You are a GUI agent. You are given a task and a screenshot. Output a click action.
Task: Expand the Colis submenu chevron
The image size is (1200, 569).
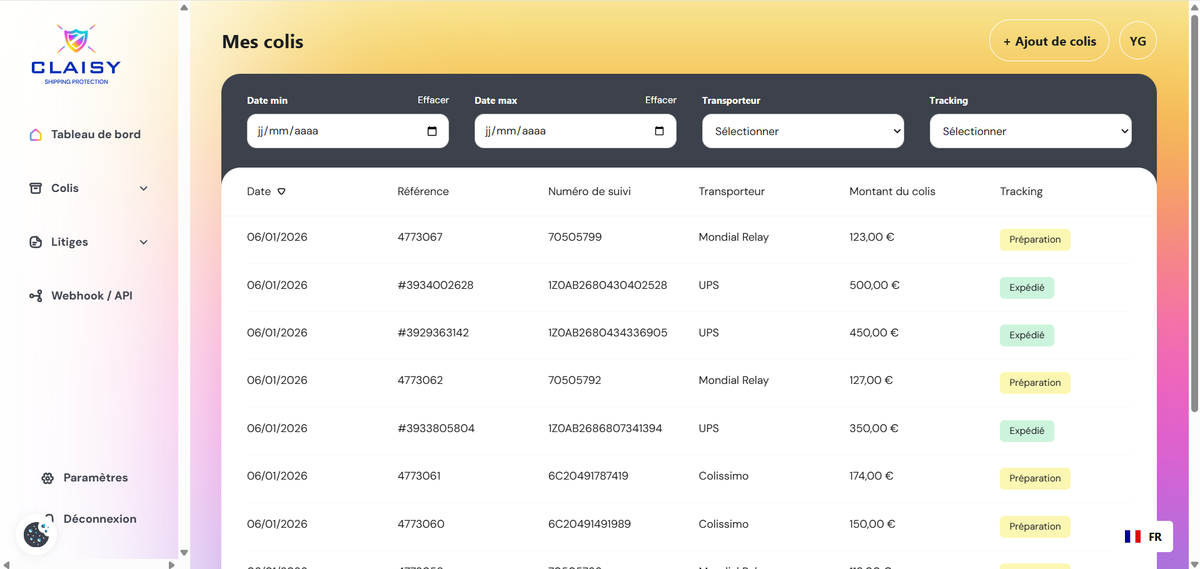point(143,188)
